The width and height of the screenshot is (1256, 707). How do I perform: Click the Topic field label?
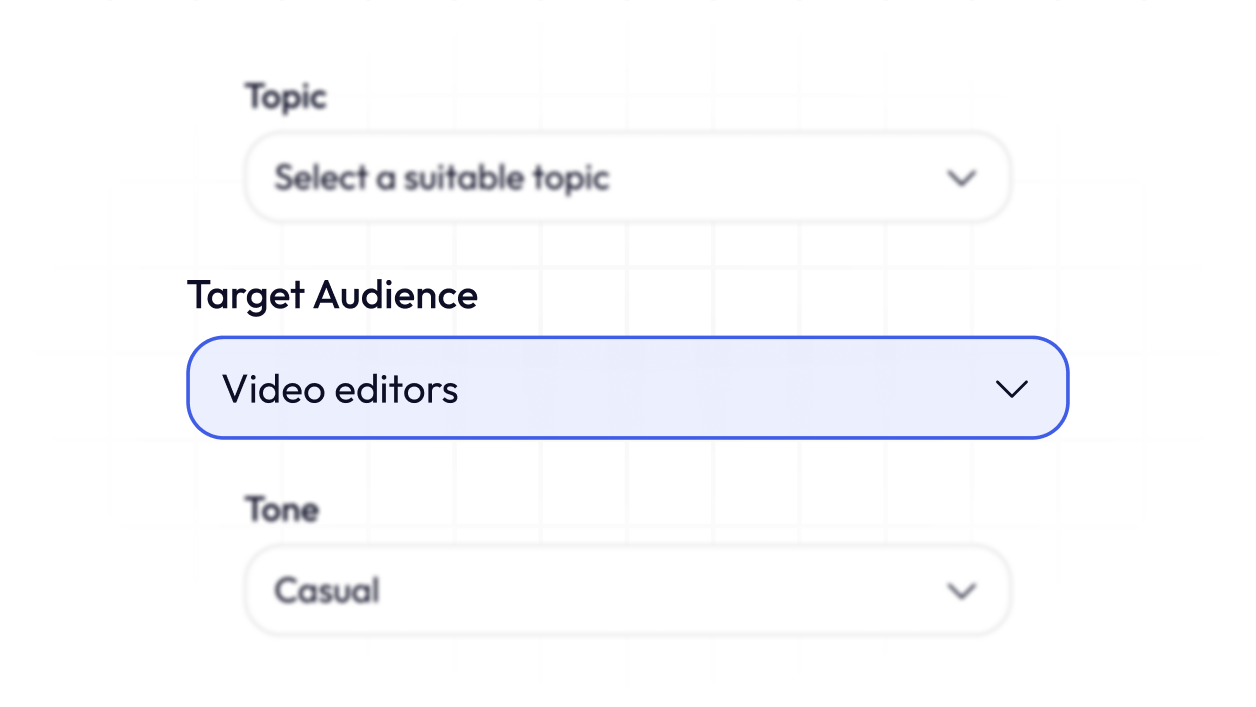[x=286, y=97]
